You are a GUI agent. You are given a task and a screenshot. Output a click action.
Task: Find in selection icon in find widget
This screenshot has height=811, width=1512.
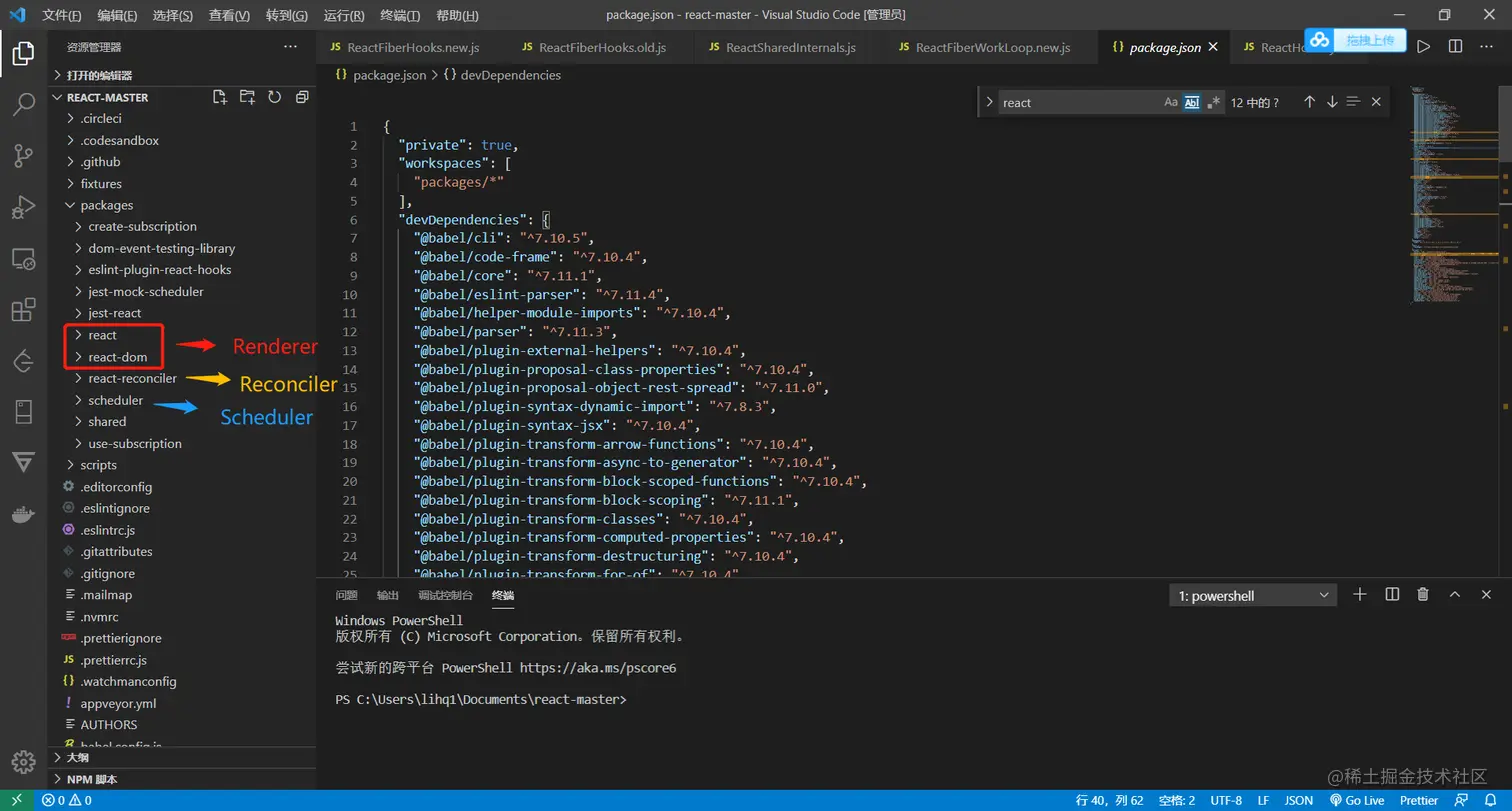[x=1354, y=102]
